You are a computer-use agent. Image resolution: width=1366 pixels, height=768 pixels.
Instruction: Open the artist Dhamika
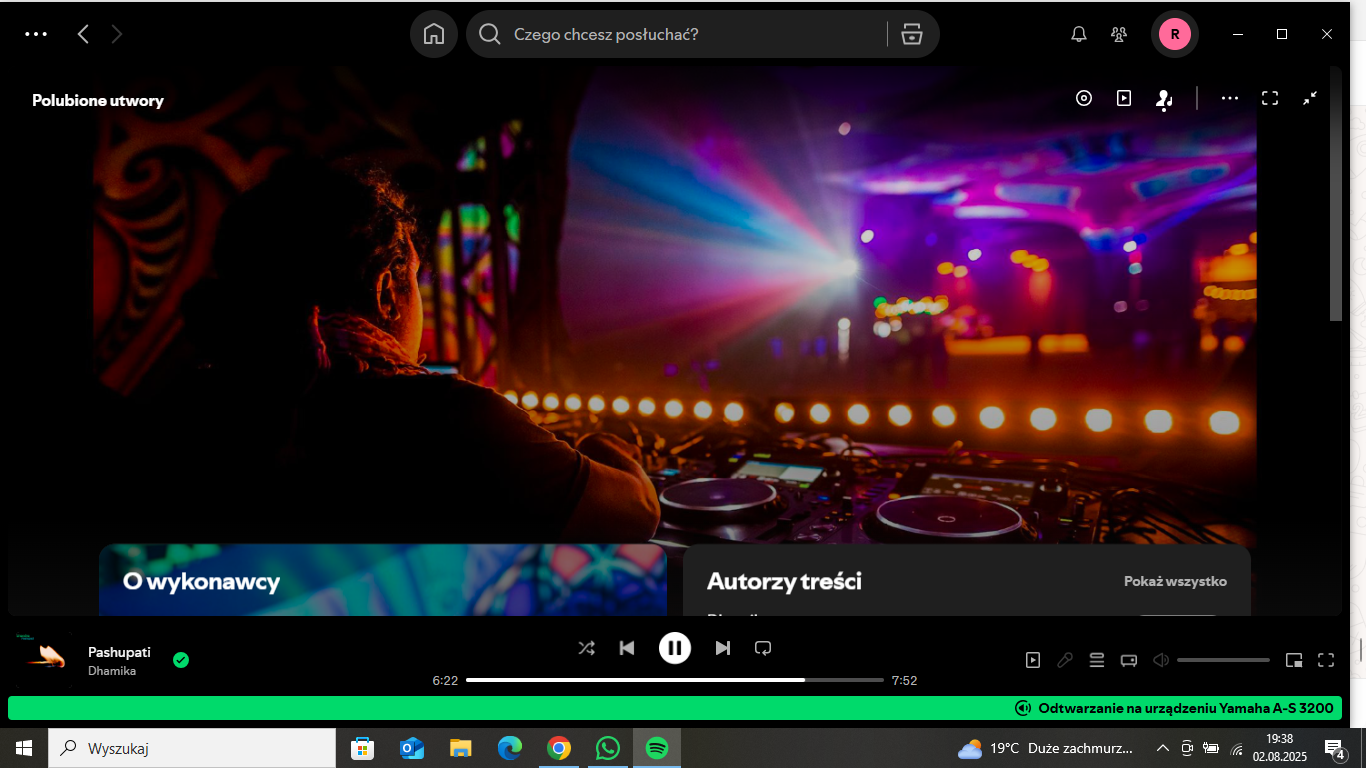click(112, 671)
